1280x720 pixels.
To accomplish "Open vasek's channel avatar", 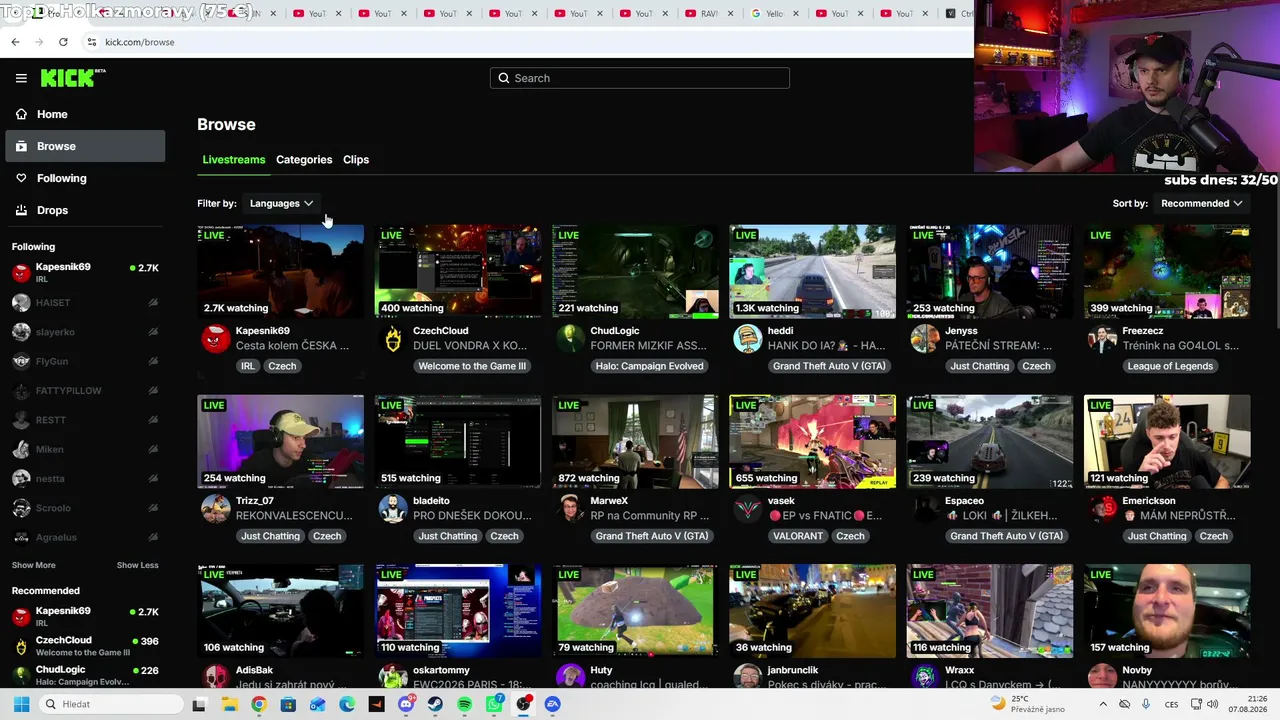I will tap(747, 509).
